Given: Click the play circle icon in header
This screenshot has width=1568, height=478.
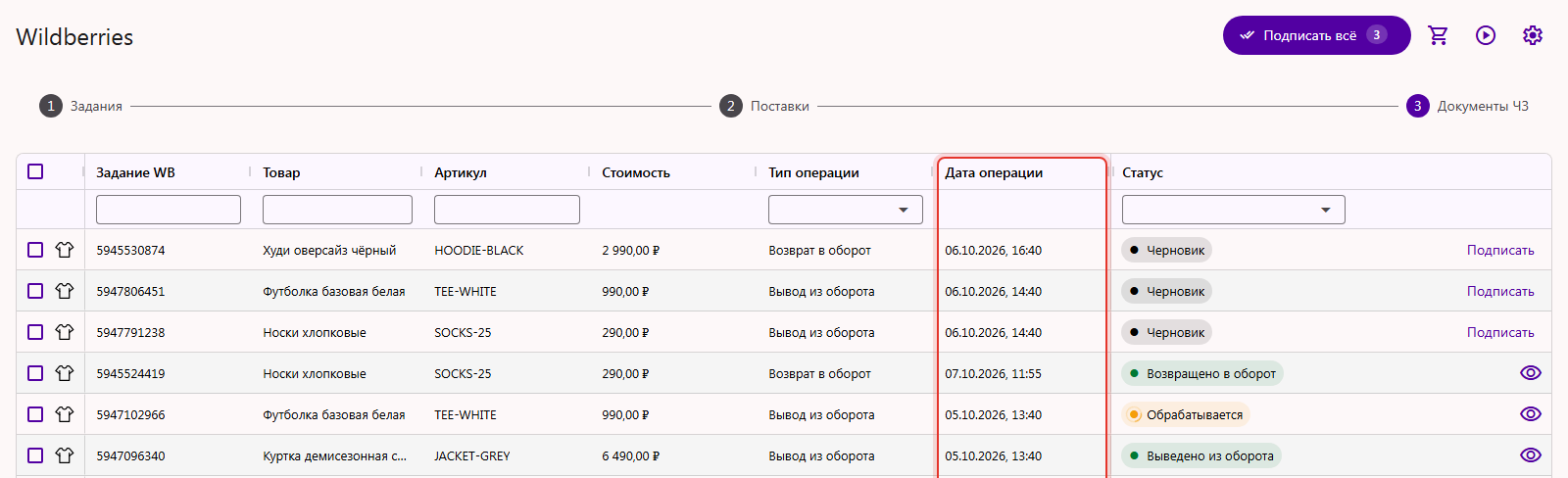Looking at the screenshot, I should [x=1486, y=35].
